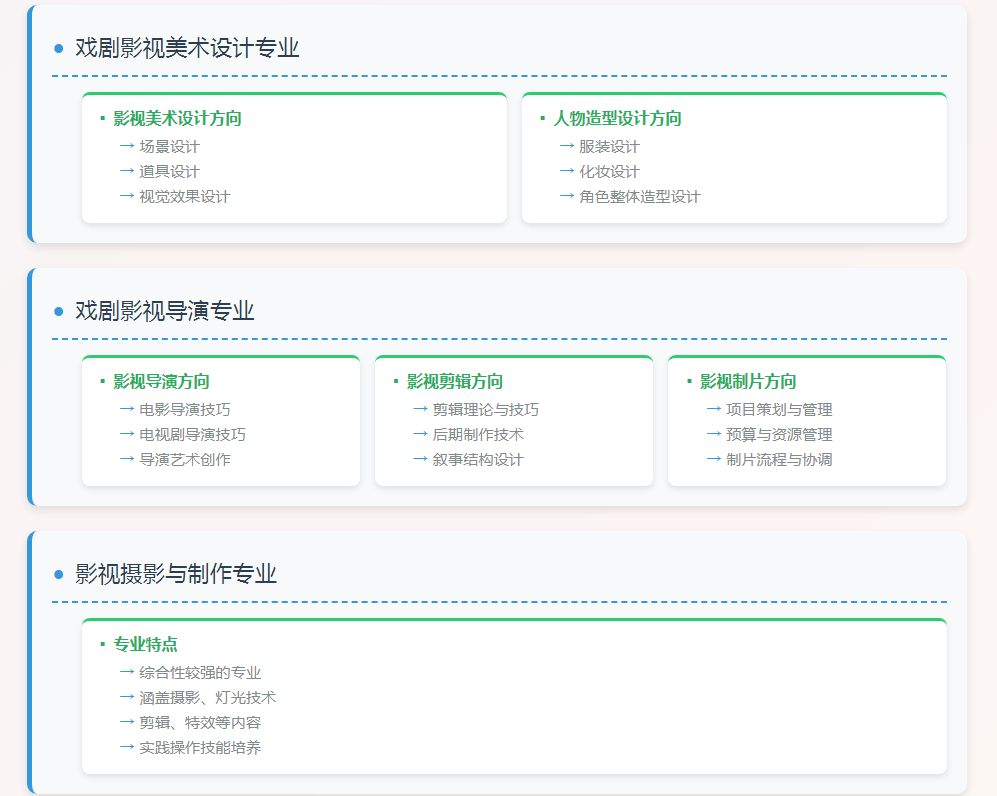Select the 影视美术设计方向 card title
This screenshot has height=796, width=997.
pyautogui.click(x=177, y=118)
